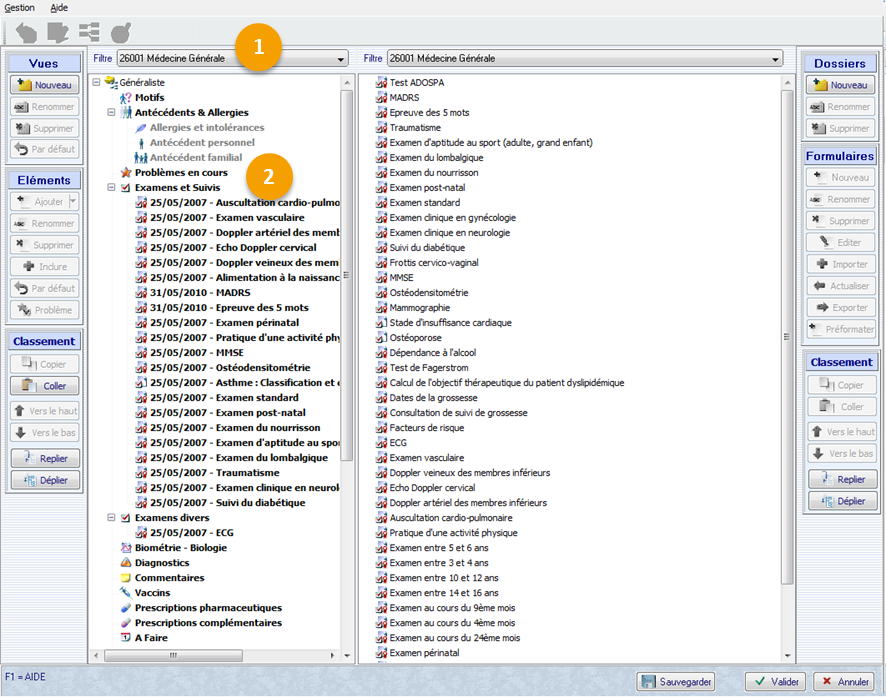
Task: Click the Biométrie - Biologie chart icon
Action: pos(126,548)
